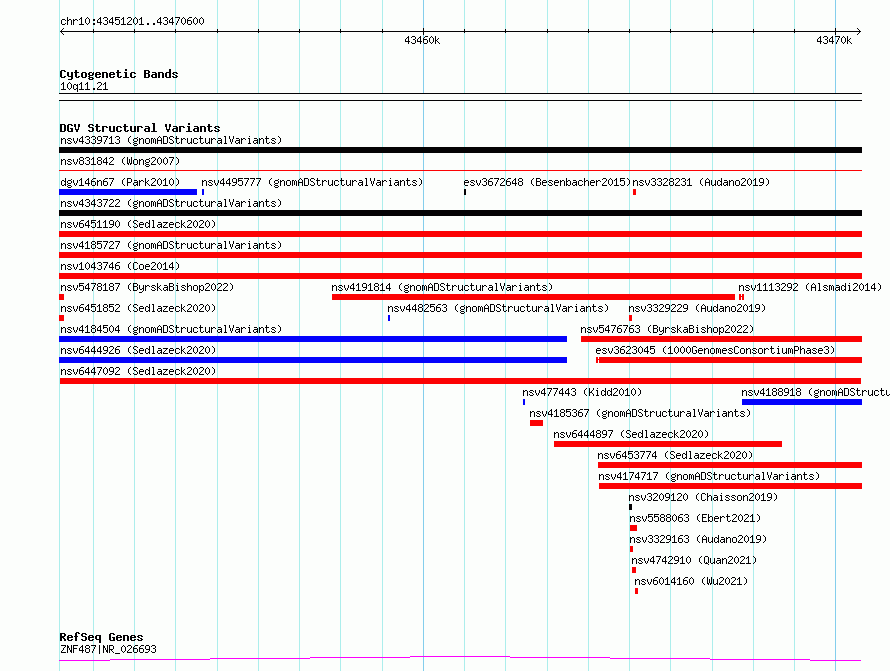Screen dimensions: 890x671
Task: Click the chr10:43451201..43470600 region label
Action: coord(132,21)
